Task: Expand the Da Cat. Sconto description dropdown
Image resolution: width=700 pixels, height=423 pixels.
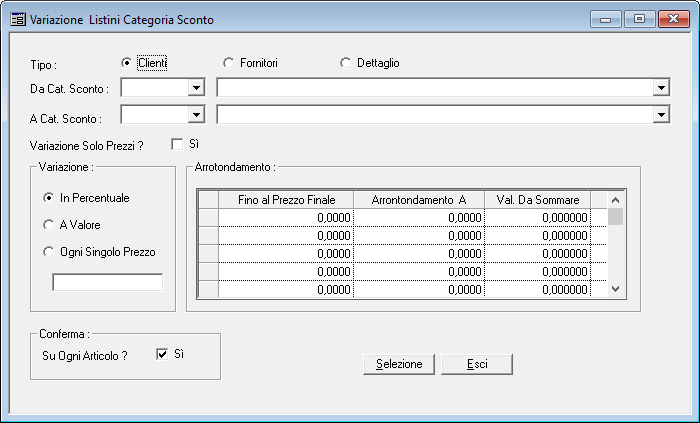Action: pos(661,89)
